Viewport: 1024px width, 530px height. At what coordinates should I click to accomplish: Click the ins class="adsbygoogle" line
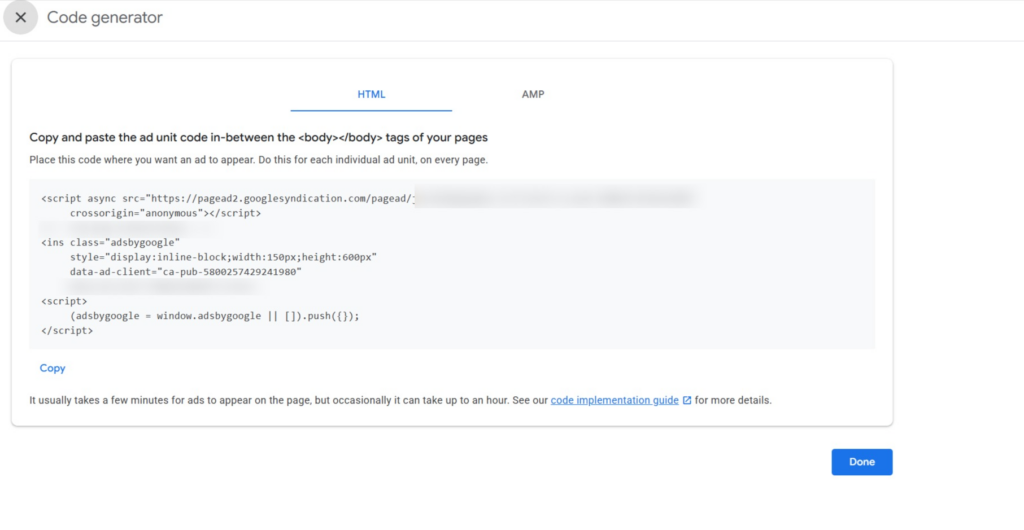110,242
